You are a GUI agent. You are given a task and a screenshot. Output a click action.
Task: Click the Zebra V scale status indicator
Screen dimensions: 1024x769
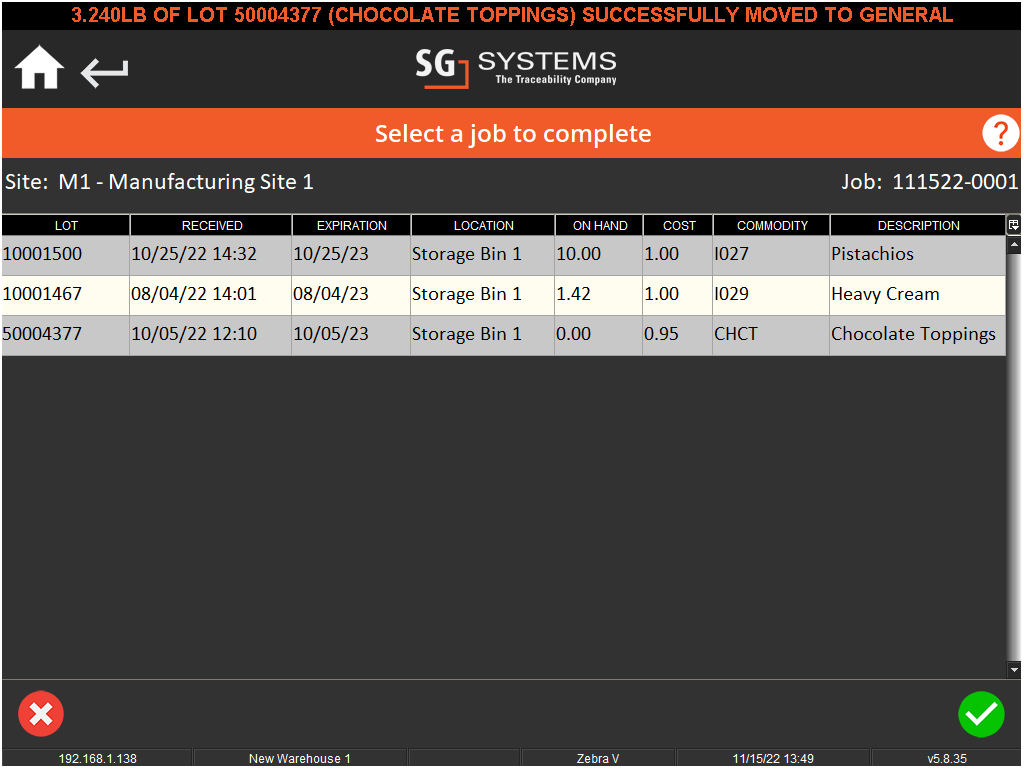(x=597, y=757)
